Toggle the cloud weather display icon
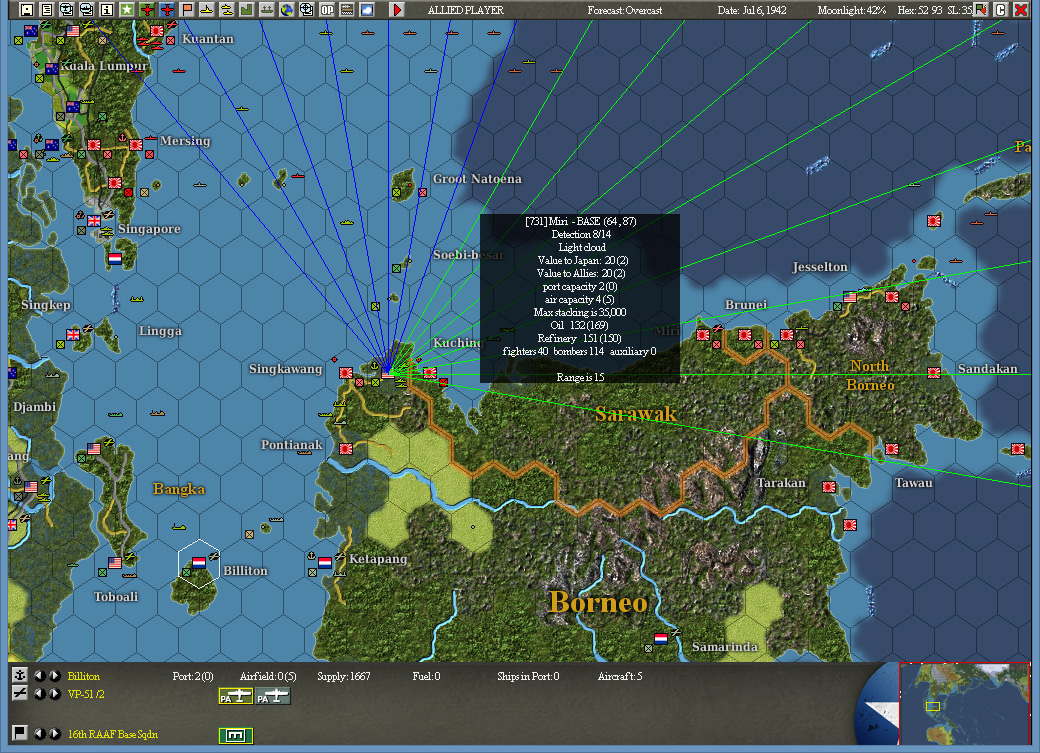1040x753 pixels. point(365,10)
